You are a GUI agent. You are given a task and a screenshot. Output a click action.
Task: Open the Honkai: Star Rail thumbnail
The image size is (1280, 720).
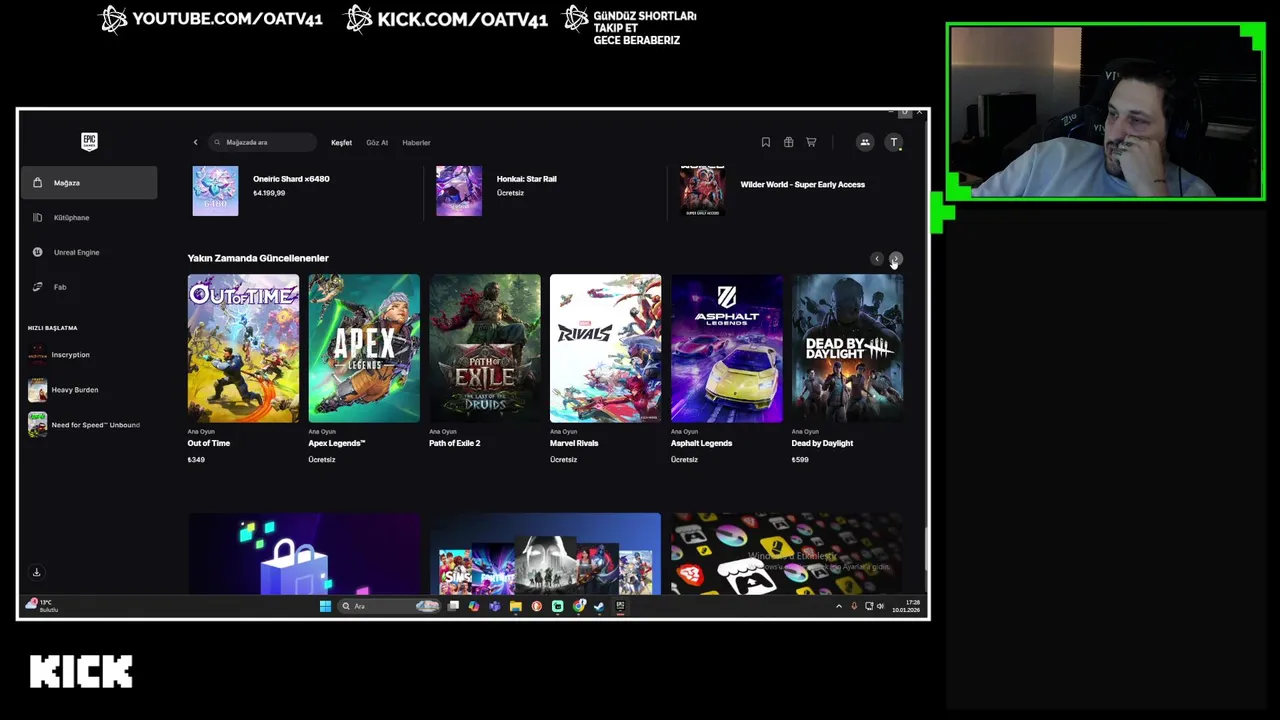pos(459,190)
